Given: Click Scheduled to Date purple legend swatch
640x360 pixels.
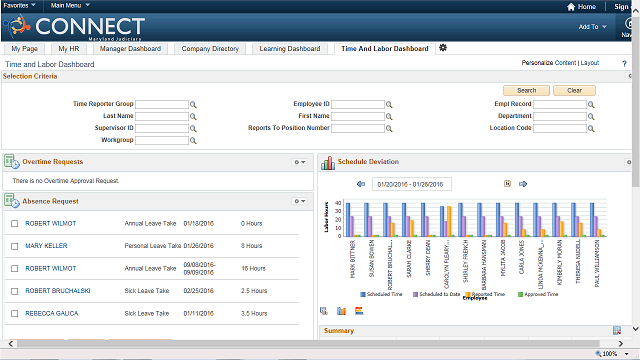Looking at the screenshot, I should point(416,294).
